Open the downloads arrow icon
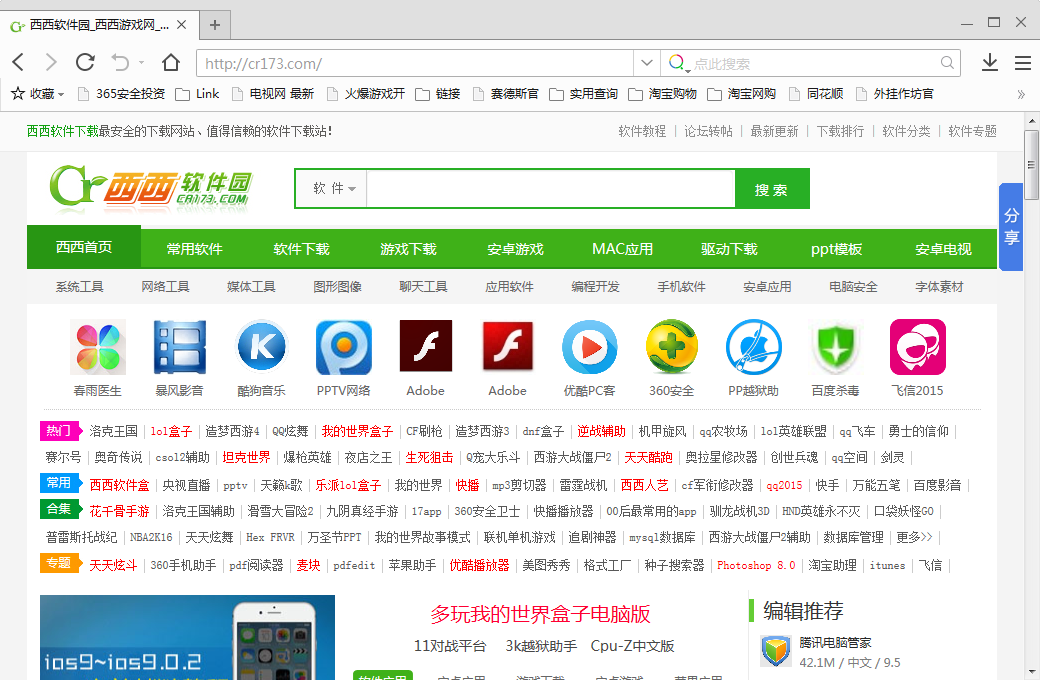 pyautogui.click(x=990, y=62)
